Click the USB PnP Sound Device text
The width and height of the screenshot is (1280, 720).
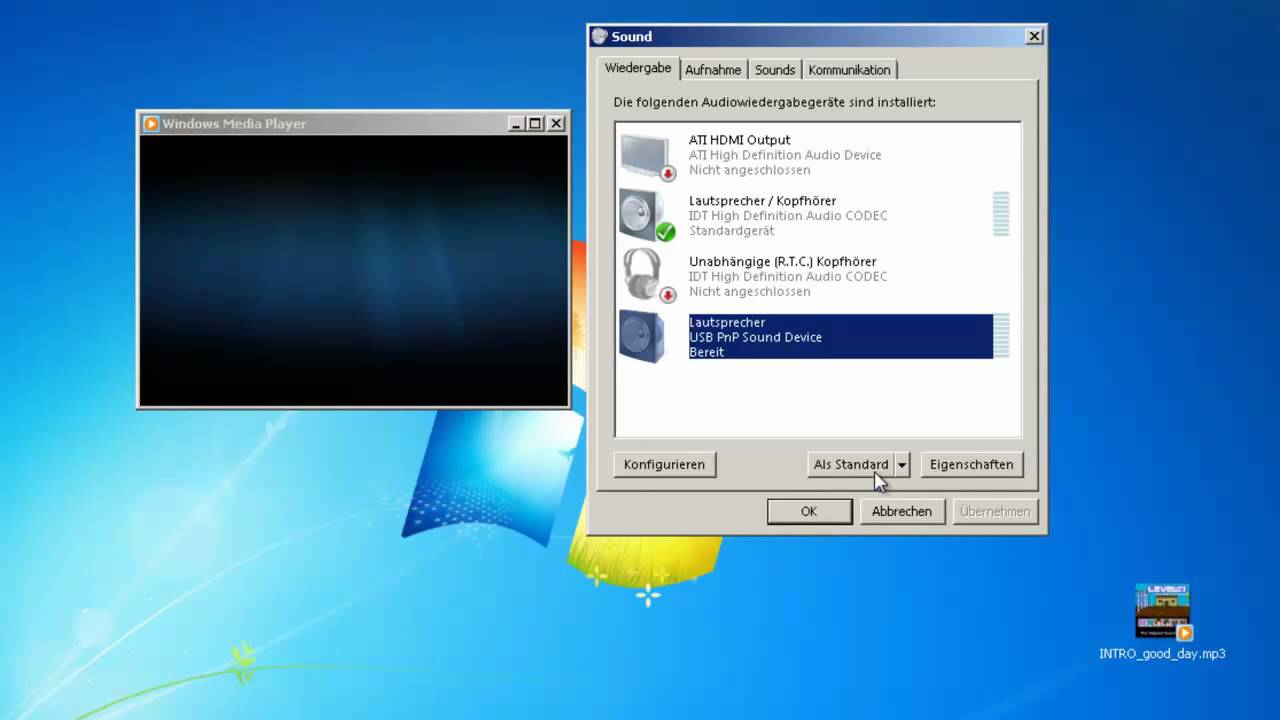point(755,337)
